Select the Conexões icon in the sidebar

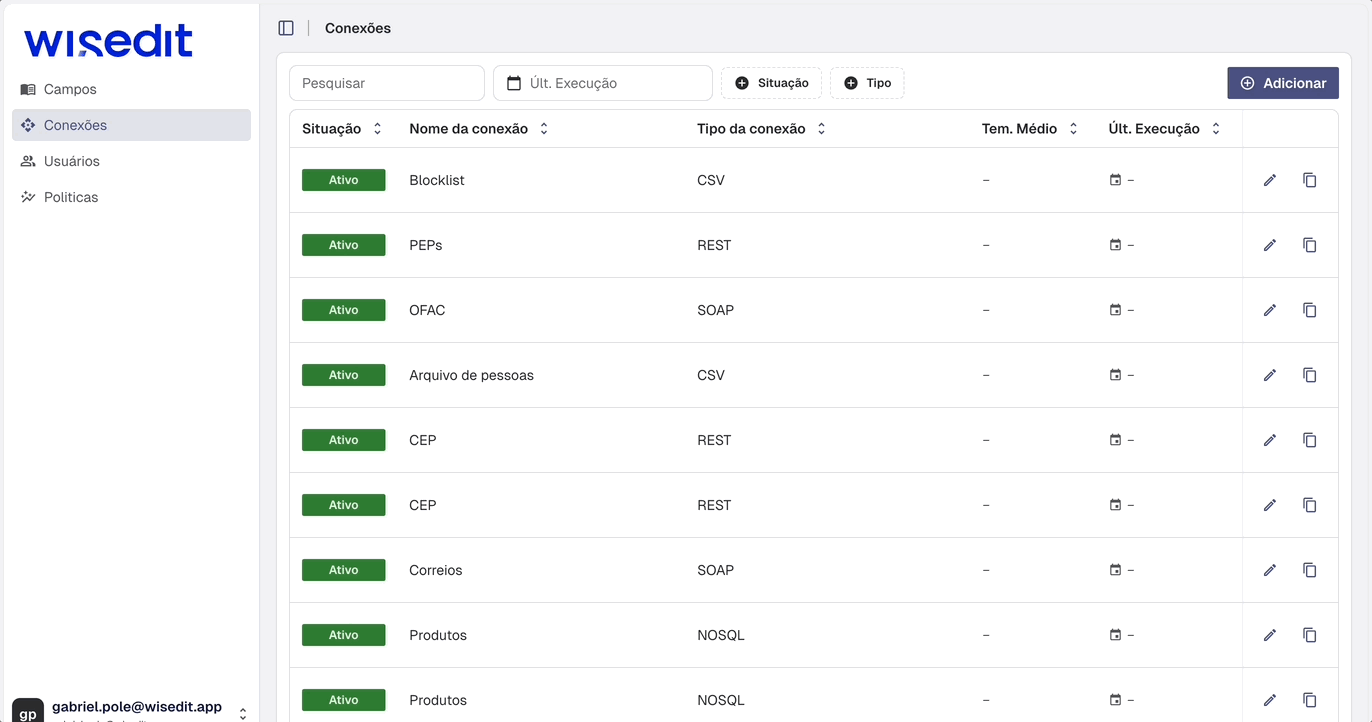(x=27, y=125)
